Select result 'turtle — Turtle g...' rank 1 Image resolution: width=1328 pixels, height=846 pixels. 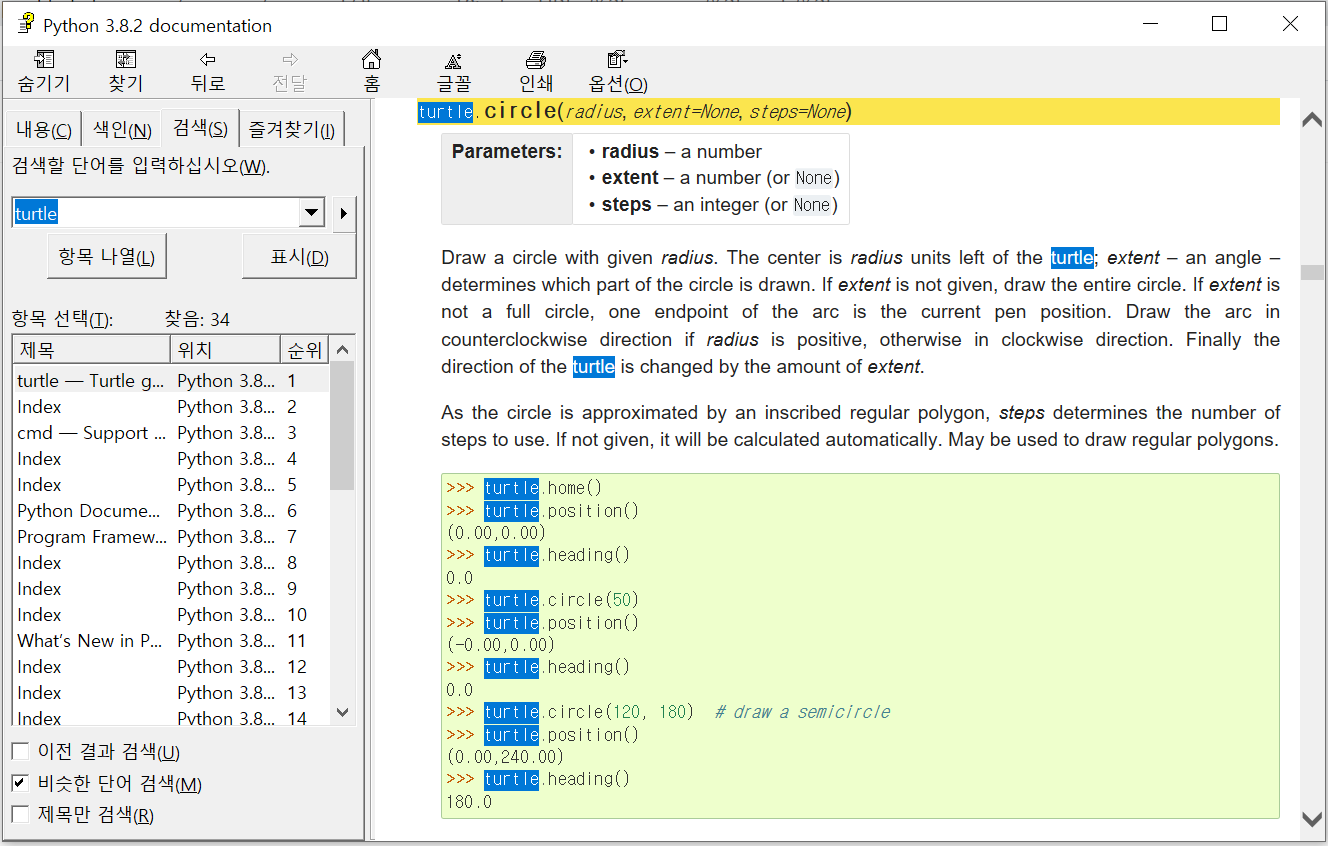[171, 381]
